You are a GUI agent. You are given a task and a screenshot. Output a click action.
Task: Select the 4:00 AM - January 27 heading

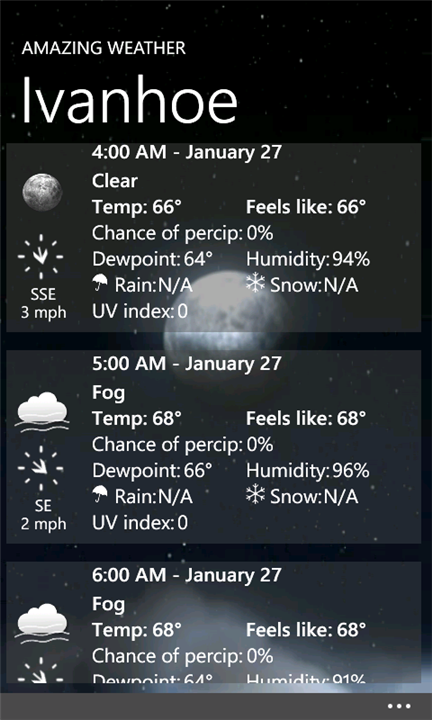[x=186, y=152]
